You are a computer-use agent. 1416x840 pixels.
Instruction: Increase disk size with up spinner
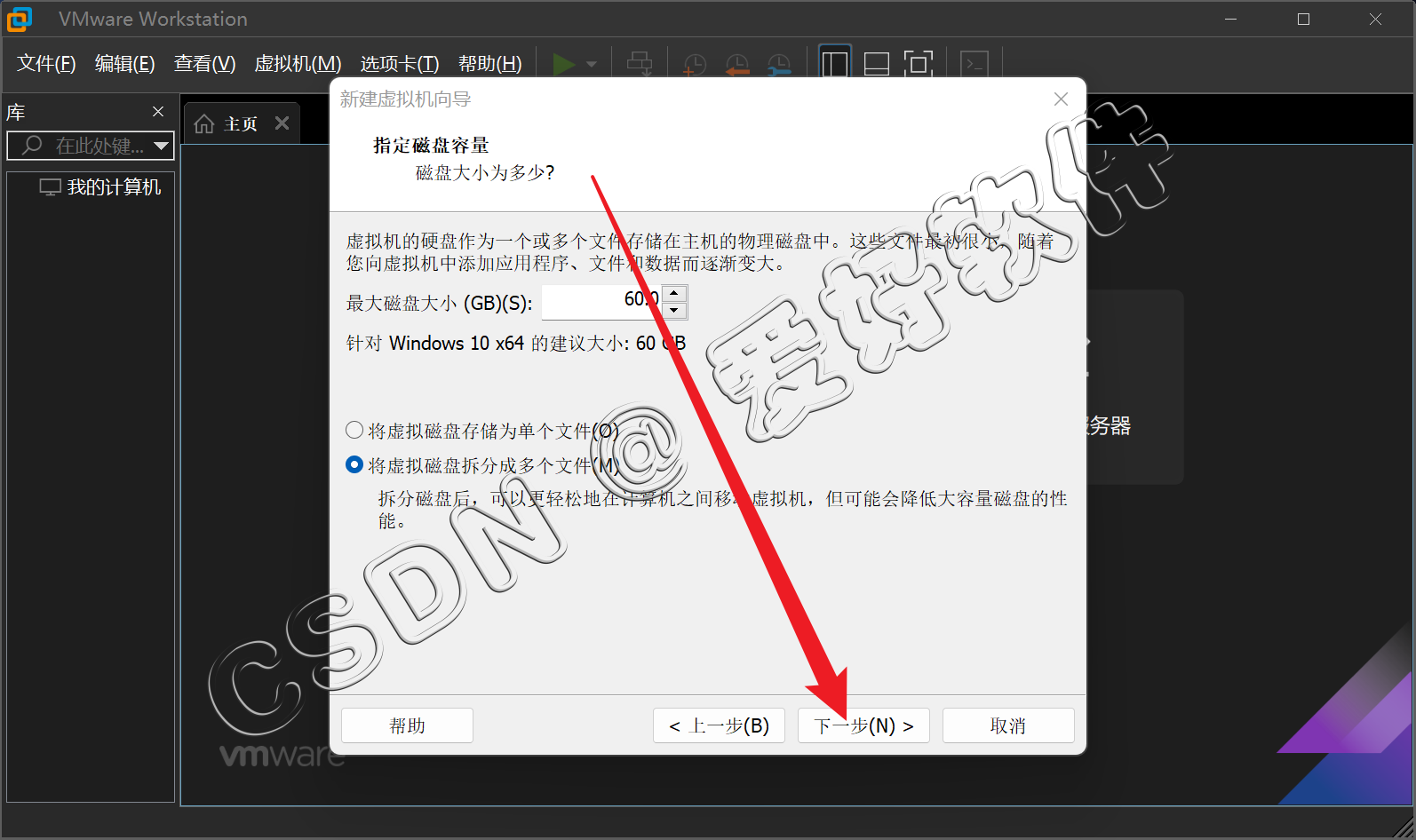click(x=675, y=293)
